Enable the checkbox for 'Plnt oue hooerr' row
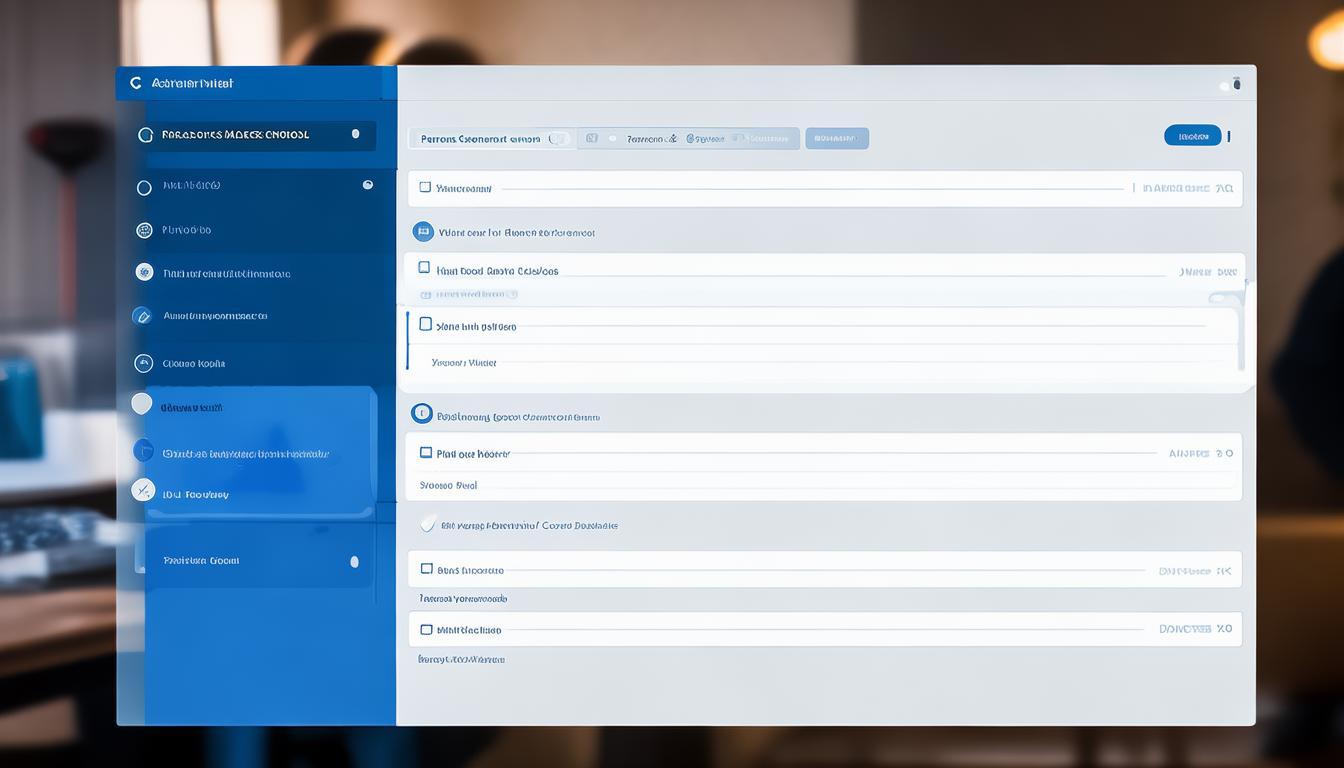The image size is (1344, 768). coord(425,452)
